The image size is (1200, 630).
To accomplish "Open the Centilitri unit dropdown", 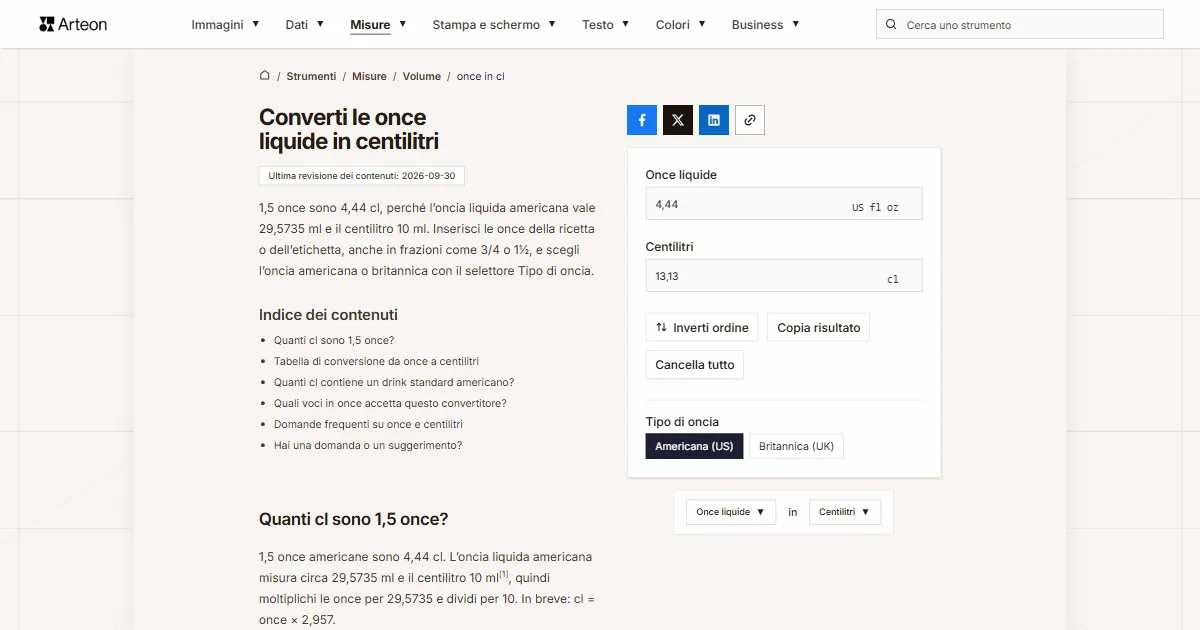I will point(845,512).
